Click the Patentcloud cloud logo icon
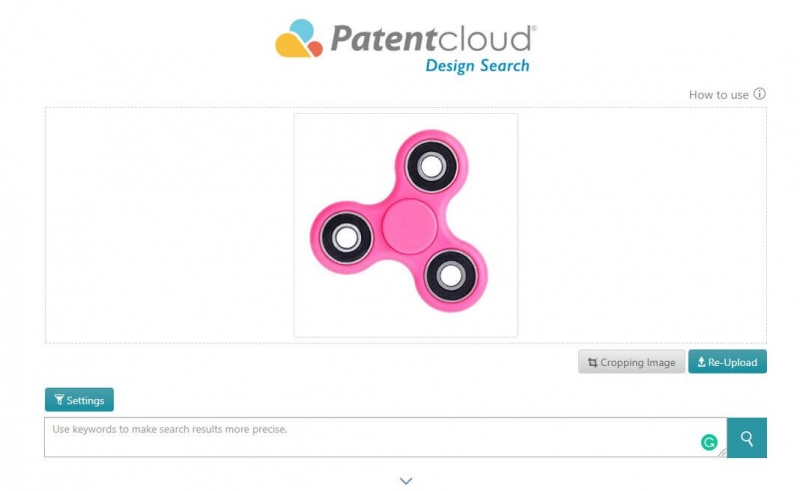The width and height of the screenshot is (800, 491). tap(299, 38)
